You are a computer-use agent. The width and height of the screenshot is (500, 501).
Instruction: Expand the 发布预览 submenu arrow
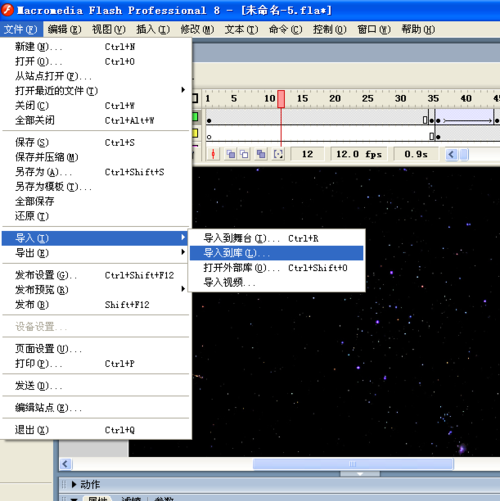(x=183, y=289)
